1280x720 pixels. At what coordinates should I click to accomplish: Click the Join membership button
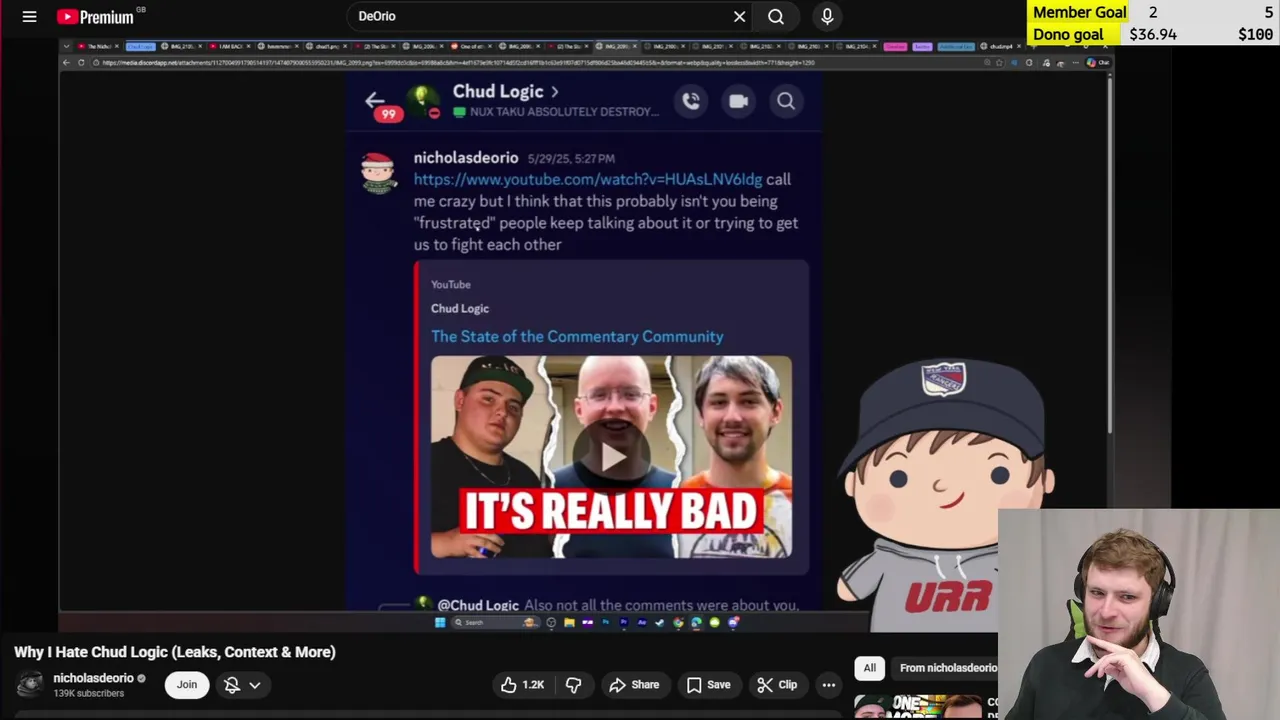coord(187,684)
